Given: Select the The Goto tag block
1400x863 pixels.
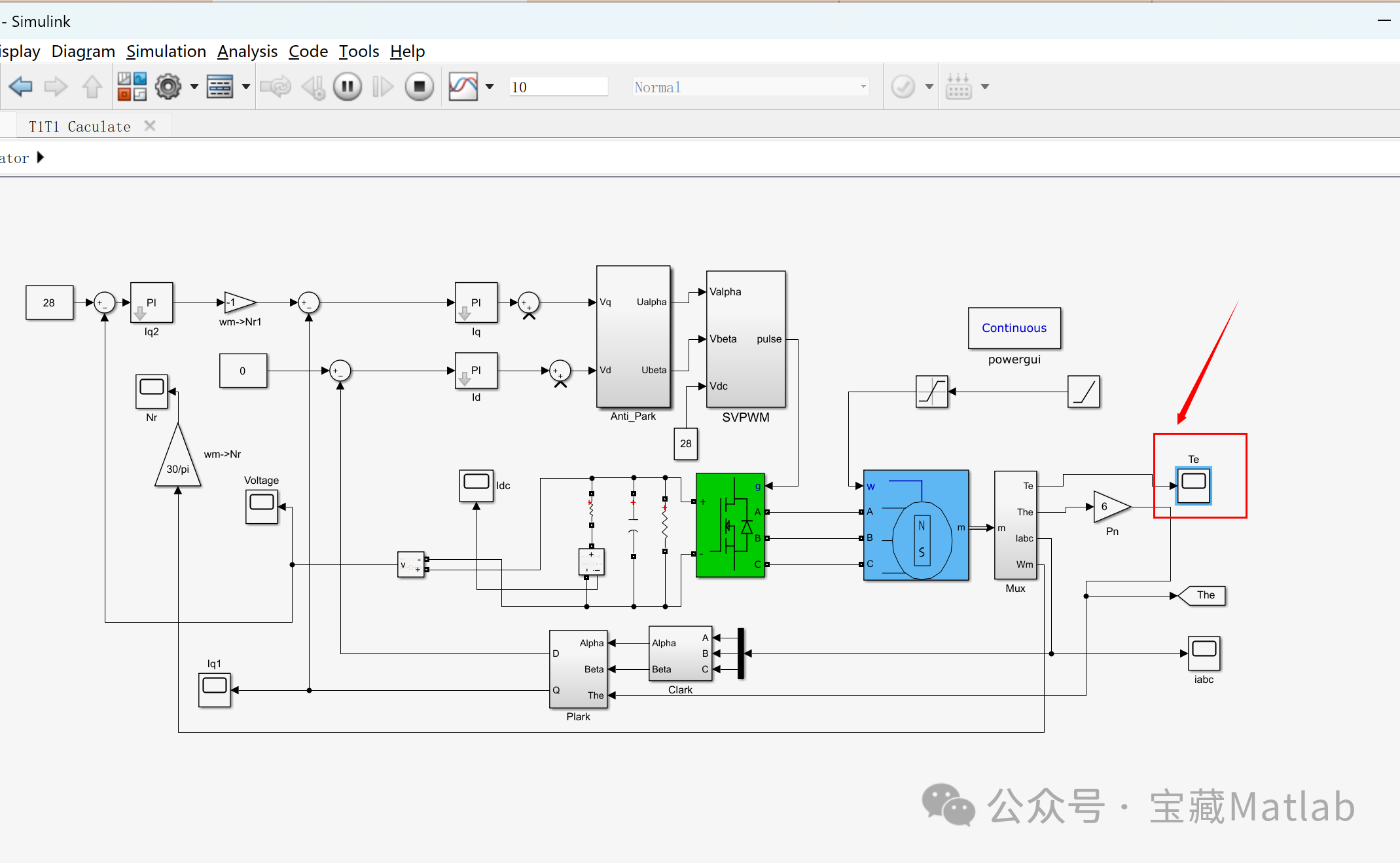Looking at the screenshot, I should [x=1202, y=595].
